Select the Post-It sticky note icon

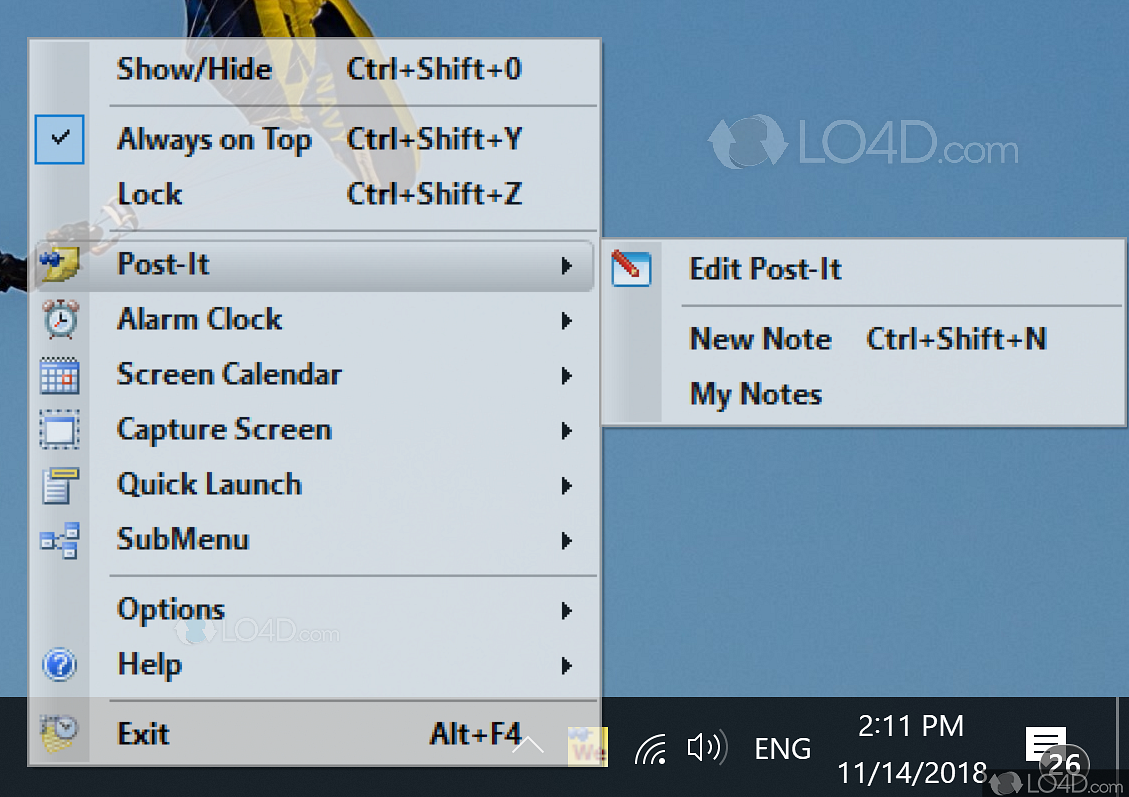coord(59,264)
